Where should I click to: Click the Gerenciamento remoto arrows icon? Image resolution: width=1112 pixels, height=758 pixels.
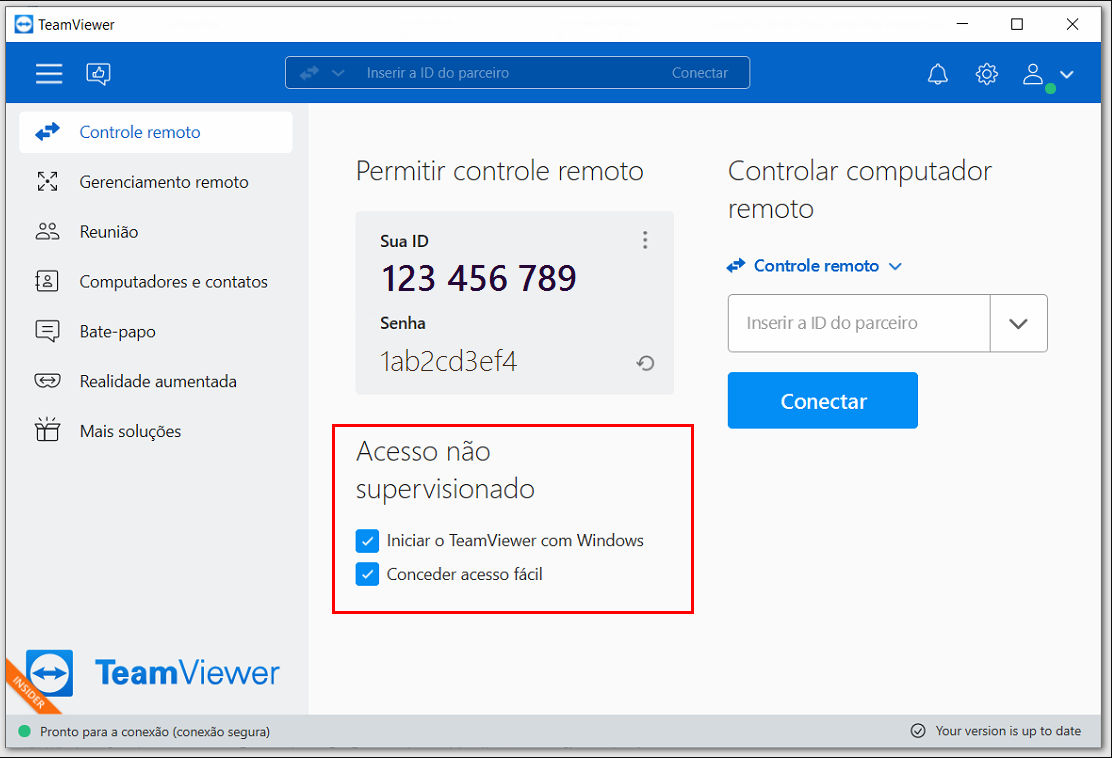click(47, 182)
